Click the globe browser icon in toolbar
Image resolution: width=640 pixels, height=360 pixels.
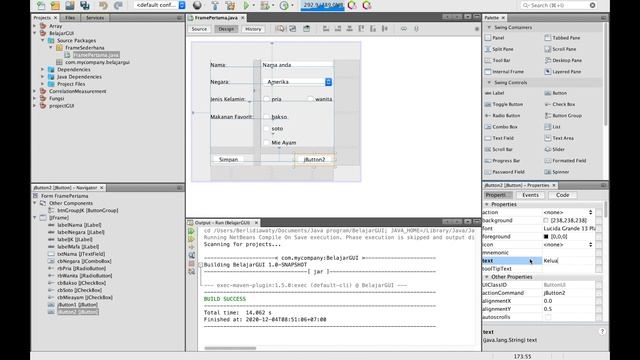click(197, 5)
